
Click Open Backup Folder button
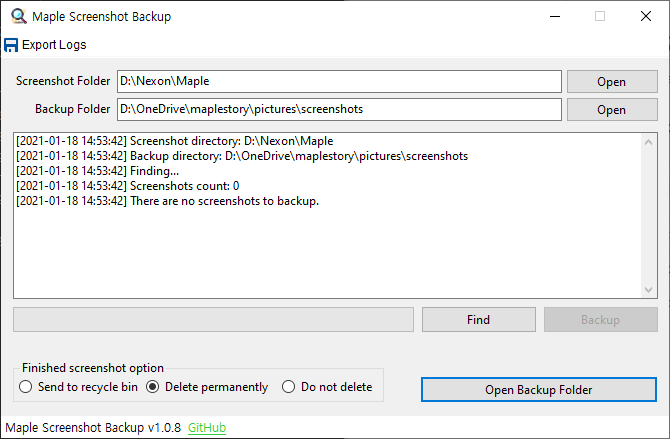click(x=539, y=389)
